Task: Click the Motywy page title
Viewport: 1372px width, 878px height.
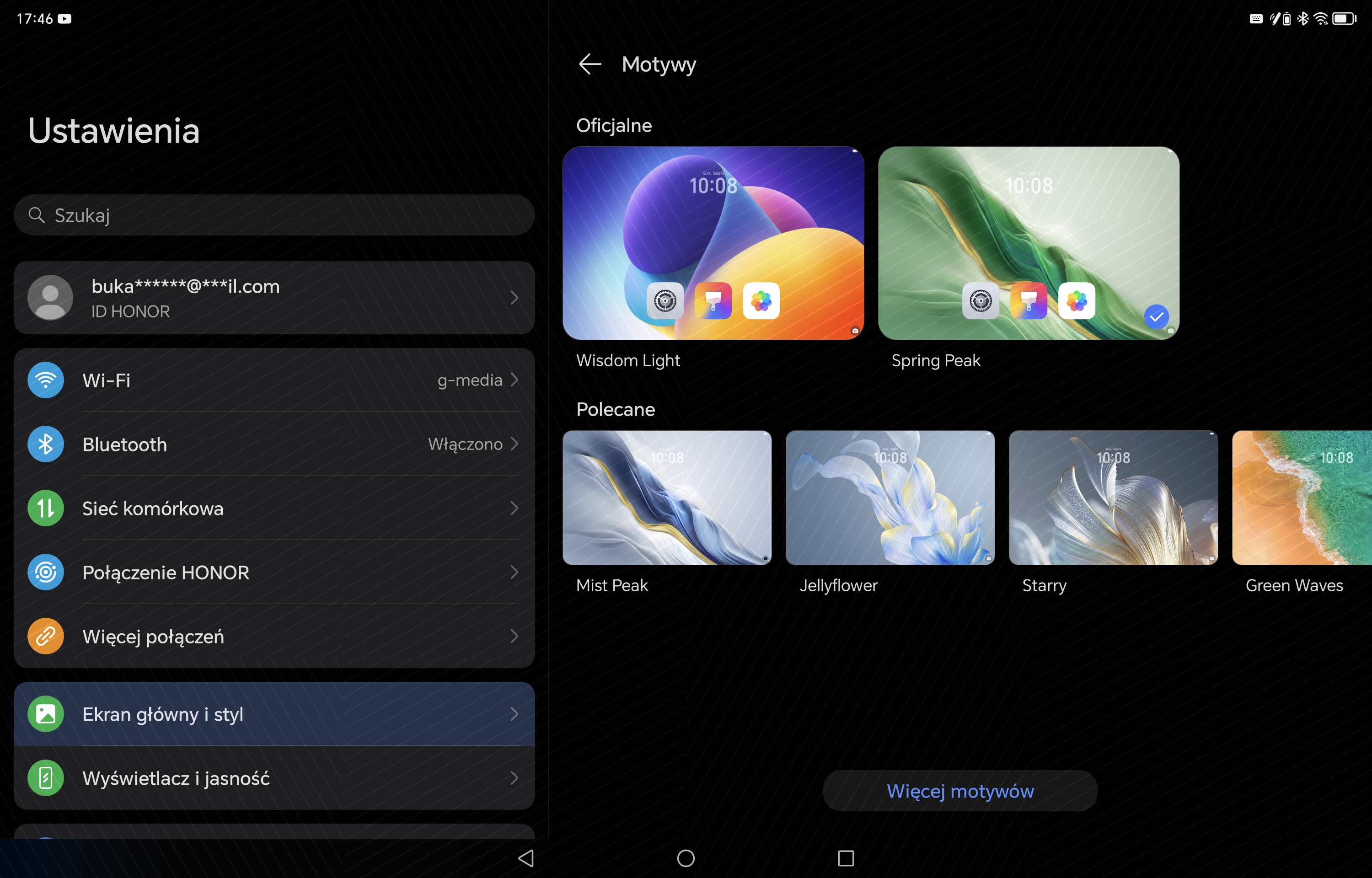Action: [x=659, y=64]
